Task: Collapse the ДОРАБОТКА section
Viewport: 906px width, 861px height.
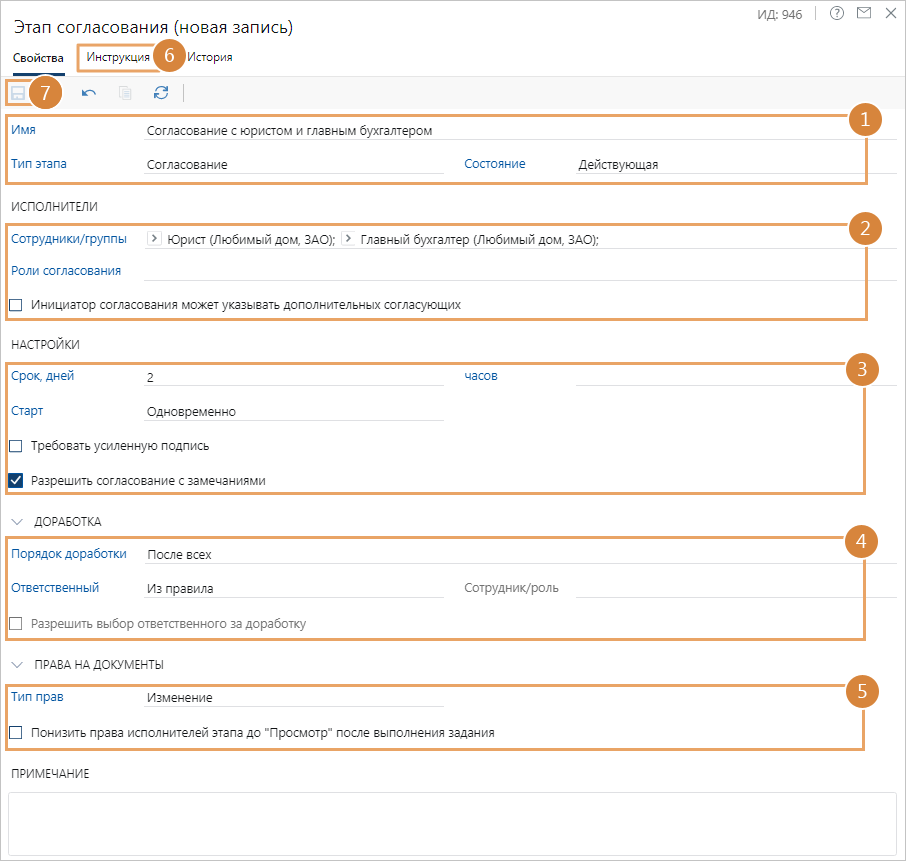Action: tap(18, 522)
